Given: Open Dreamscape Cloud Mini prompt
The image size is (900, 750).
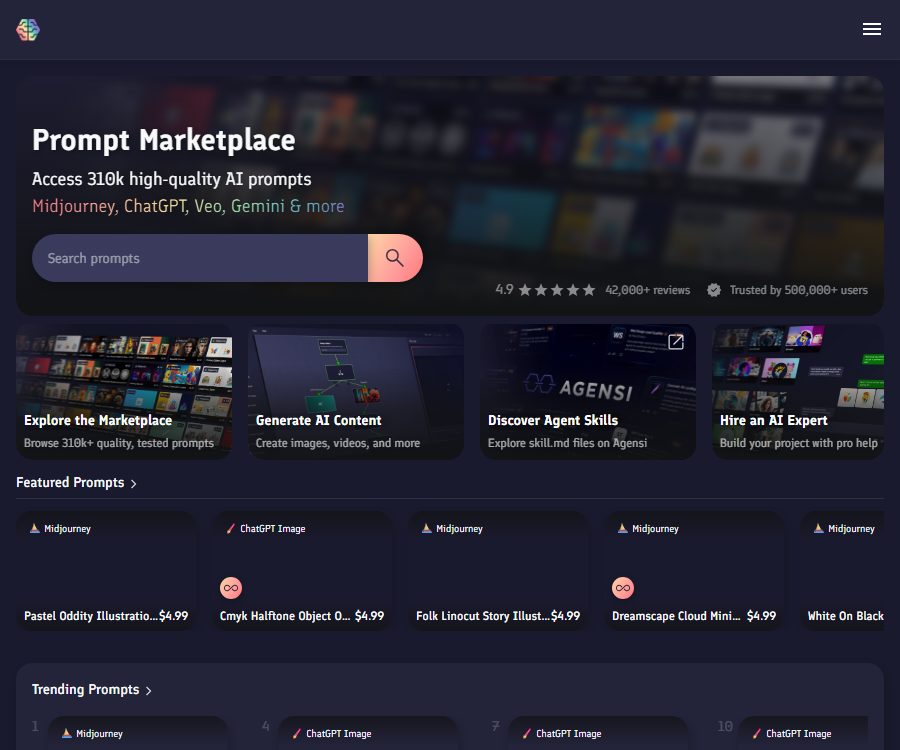Looking at the screenshot, I should [x=694, y=571].
